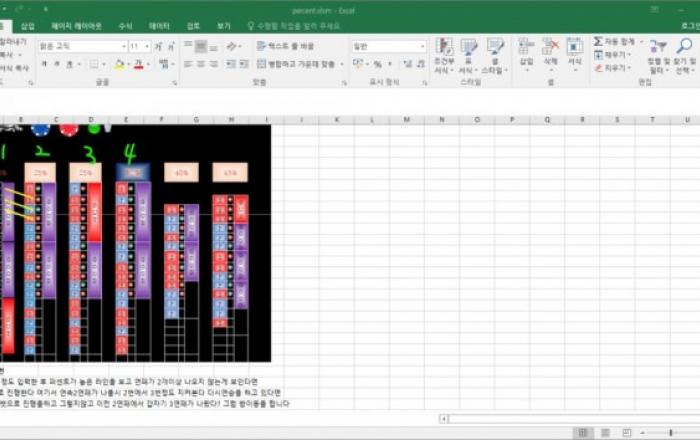This screenshot has width=700, height=440.
Task: Open number format (일반) combo box
Action: [x=389, y=46]
